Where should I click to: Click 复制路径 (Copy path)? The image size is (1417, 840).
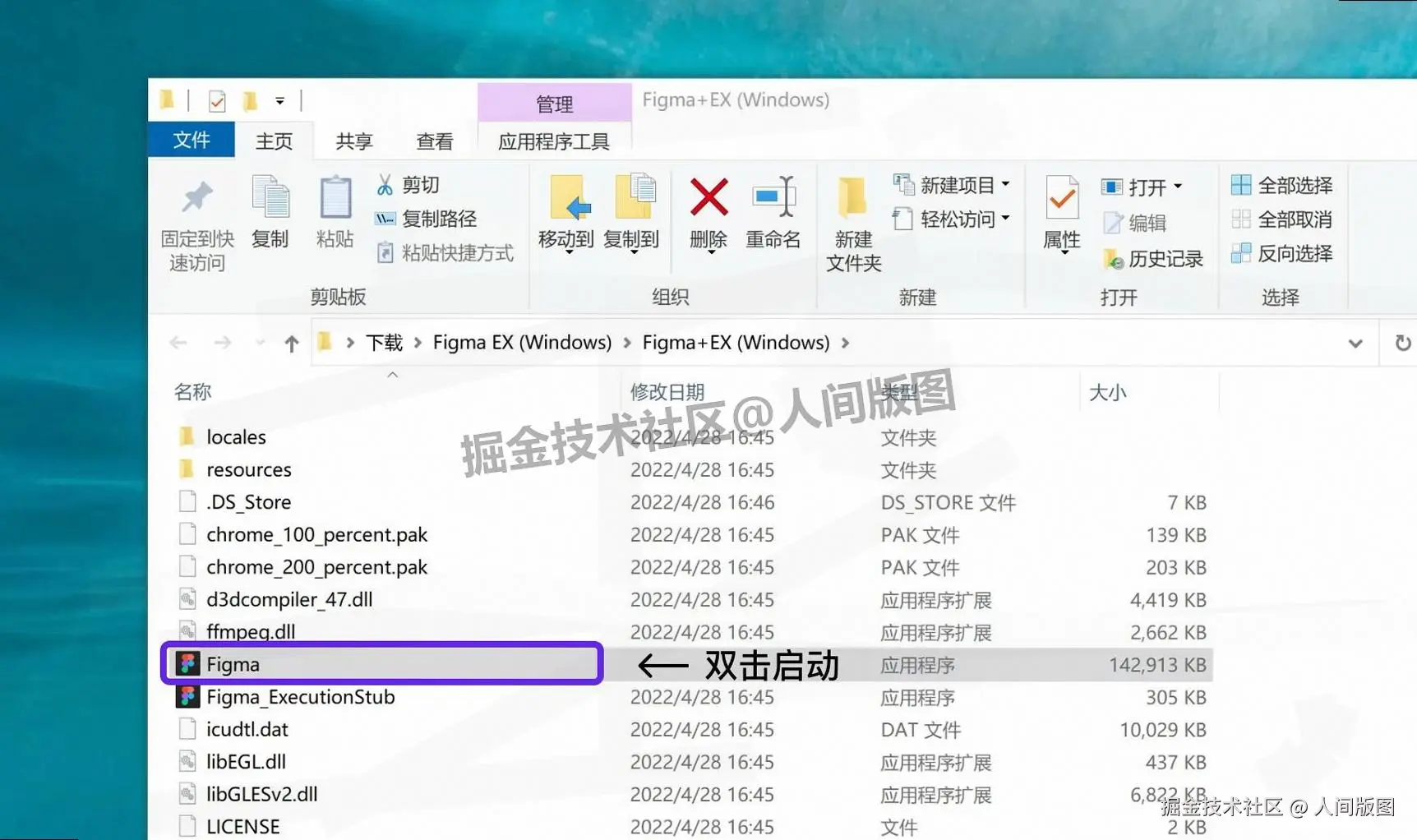427,219
